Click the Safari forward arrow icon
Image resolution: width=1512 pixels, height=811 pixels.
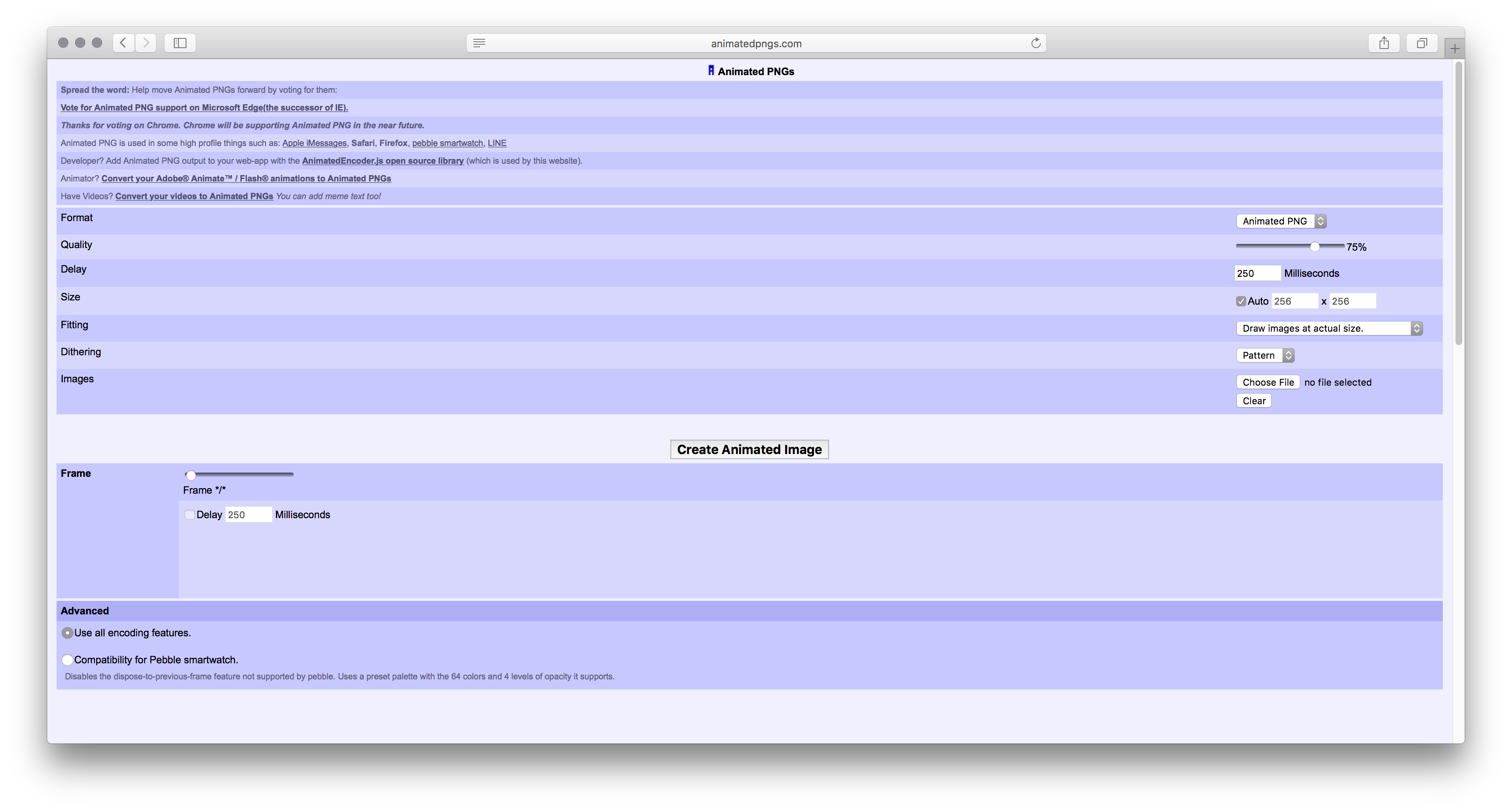[146, 43]
